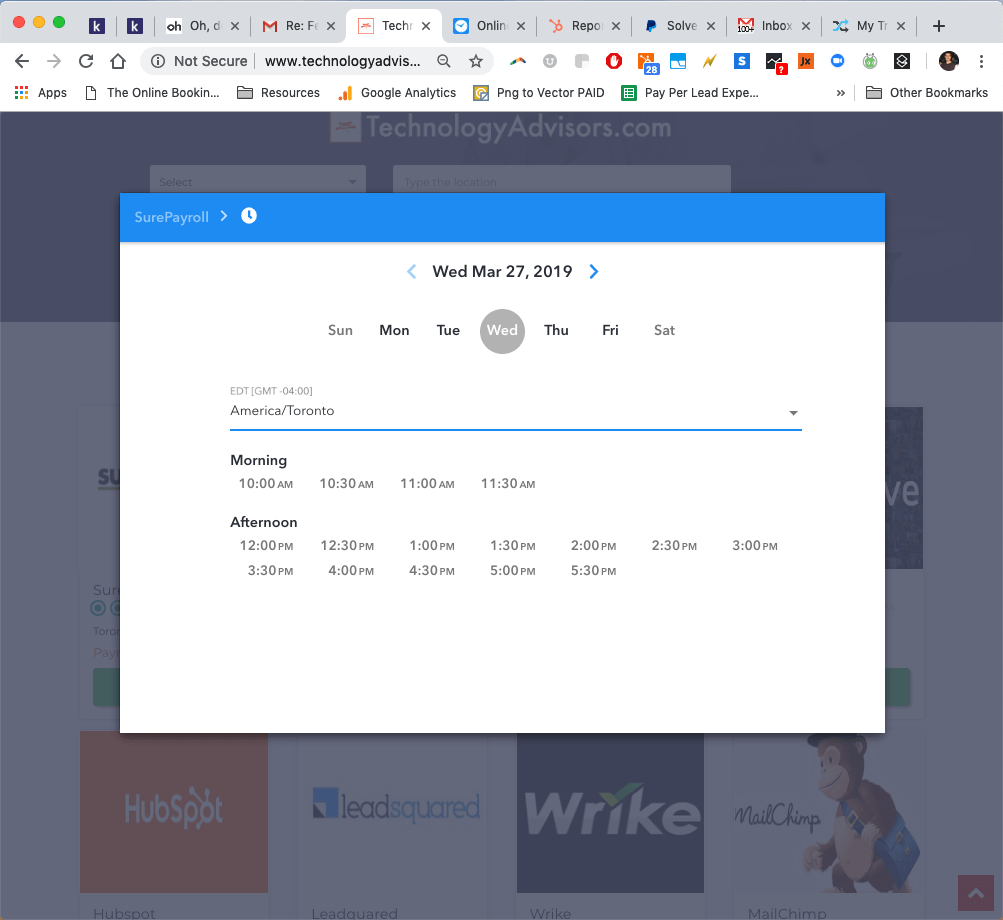
Task: Open The Online Bookin... bookmark
Action: tap(152, 93)
